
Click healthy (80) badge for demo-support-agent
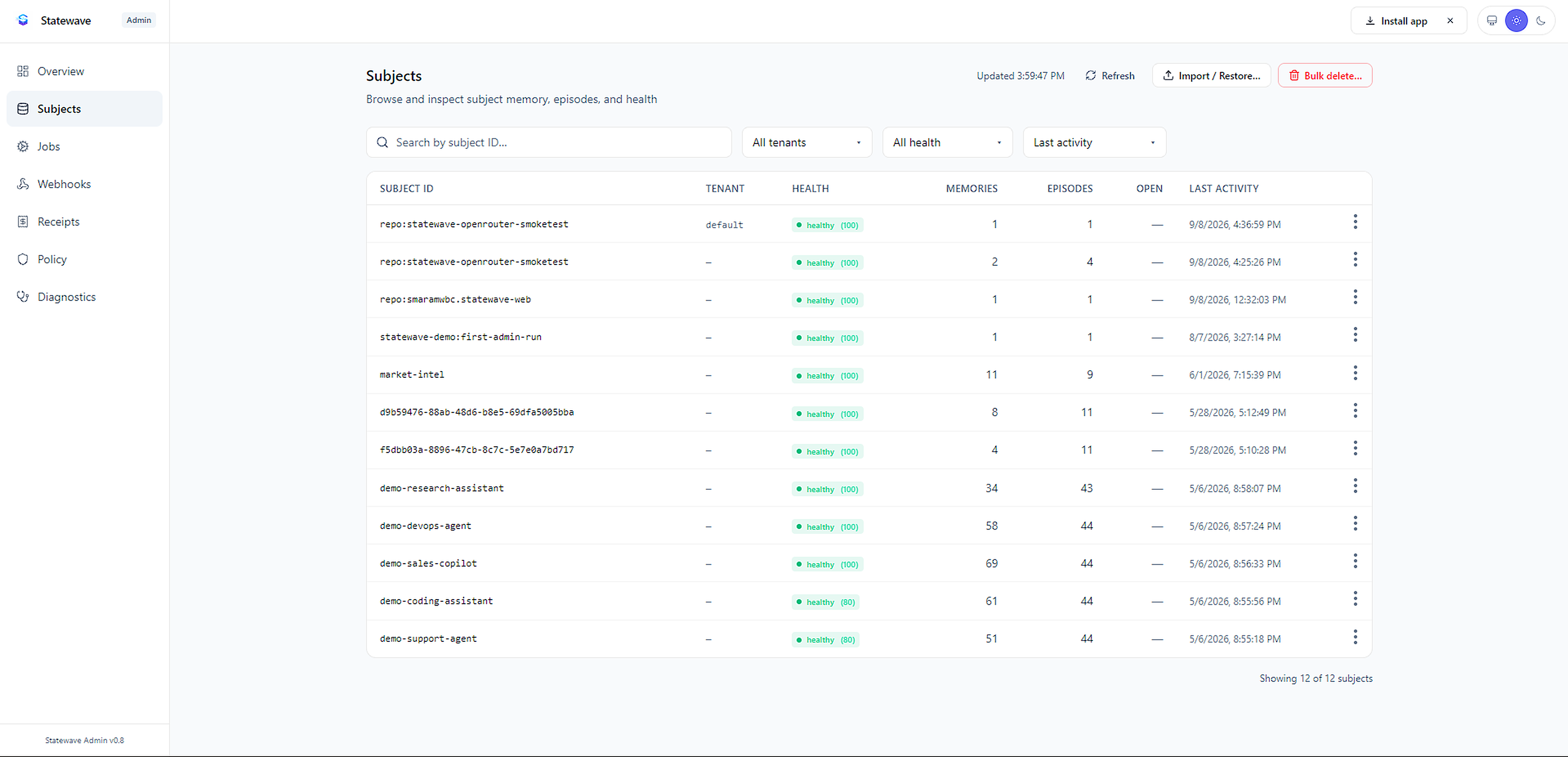pyautogui.click(x=825, y=640)
